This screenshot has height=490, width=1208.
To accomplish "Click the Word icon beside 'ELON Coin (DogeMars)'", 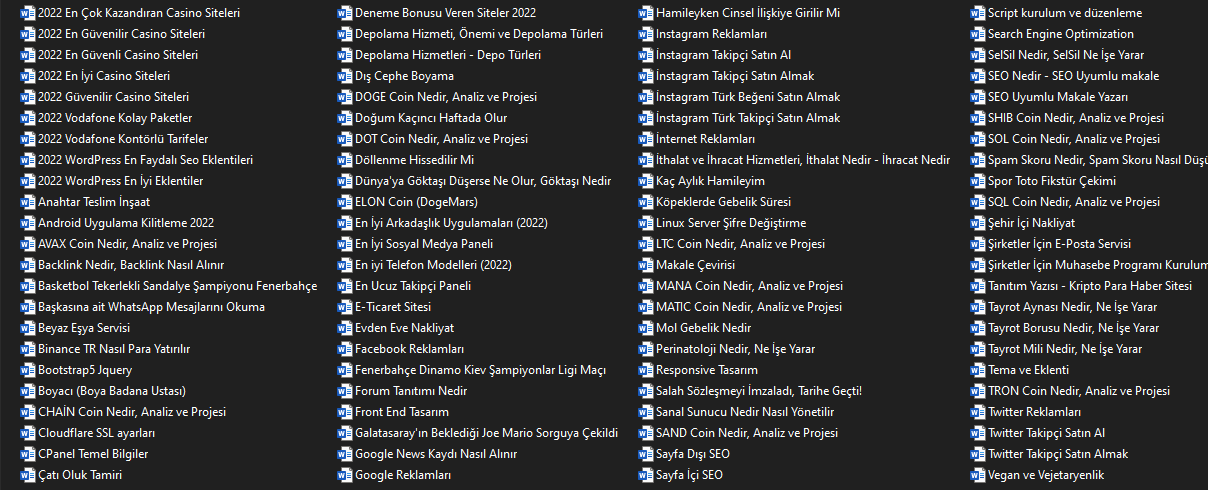I will point(345,202).
